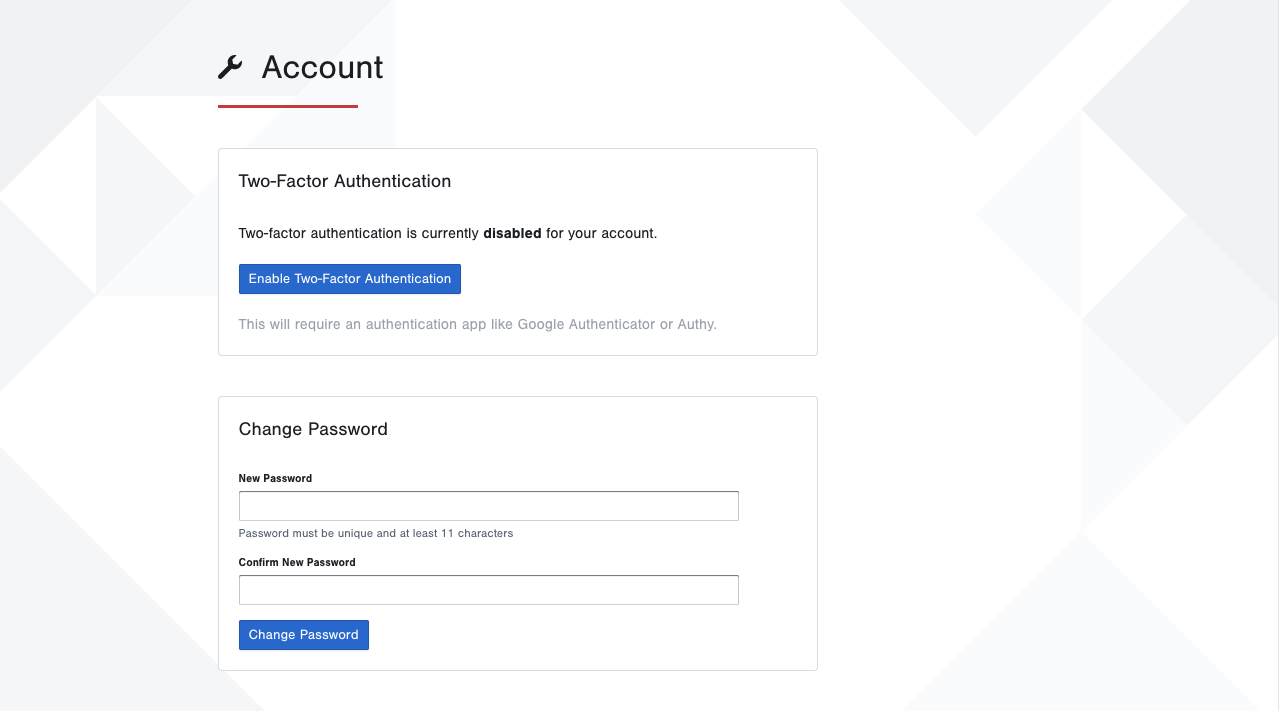The height and width of the screenshot is (711, 1279).
Task: Click "11 characters" in the password hint
Action: tap(477, 533)
